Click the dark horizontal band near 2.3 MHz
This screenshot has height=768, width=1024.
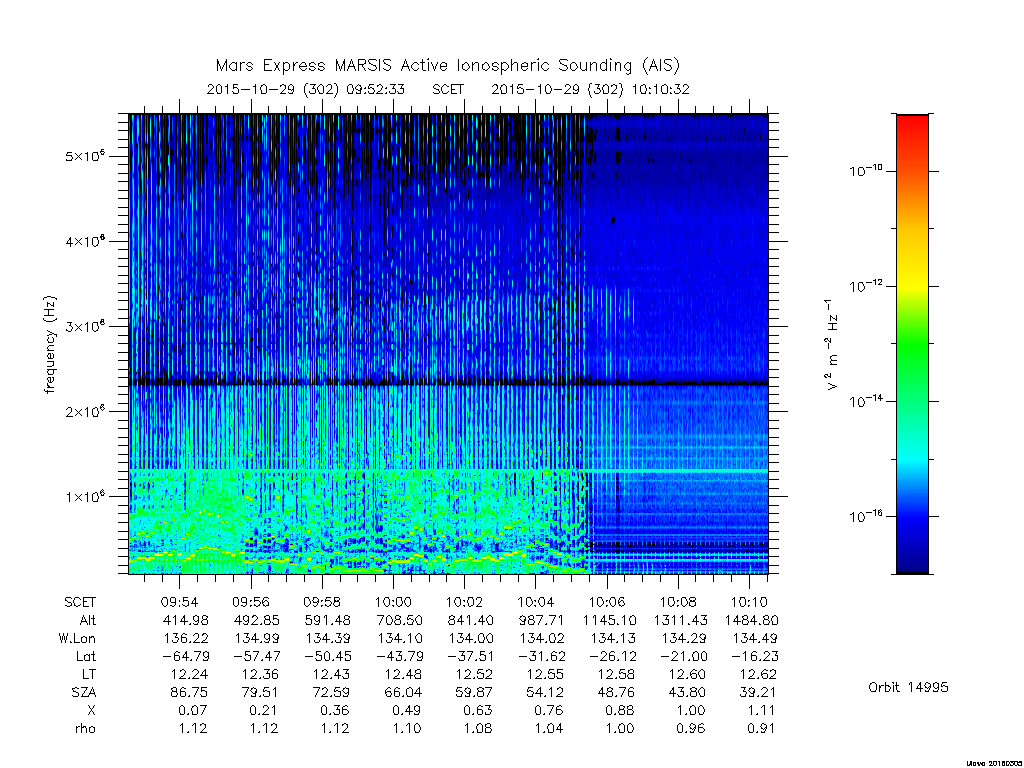coord(448,381)
